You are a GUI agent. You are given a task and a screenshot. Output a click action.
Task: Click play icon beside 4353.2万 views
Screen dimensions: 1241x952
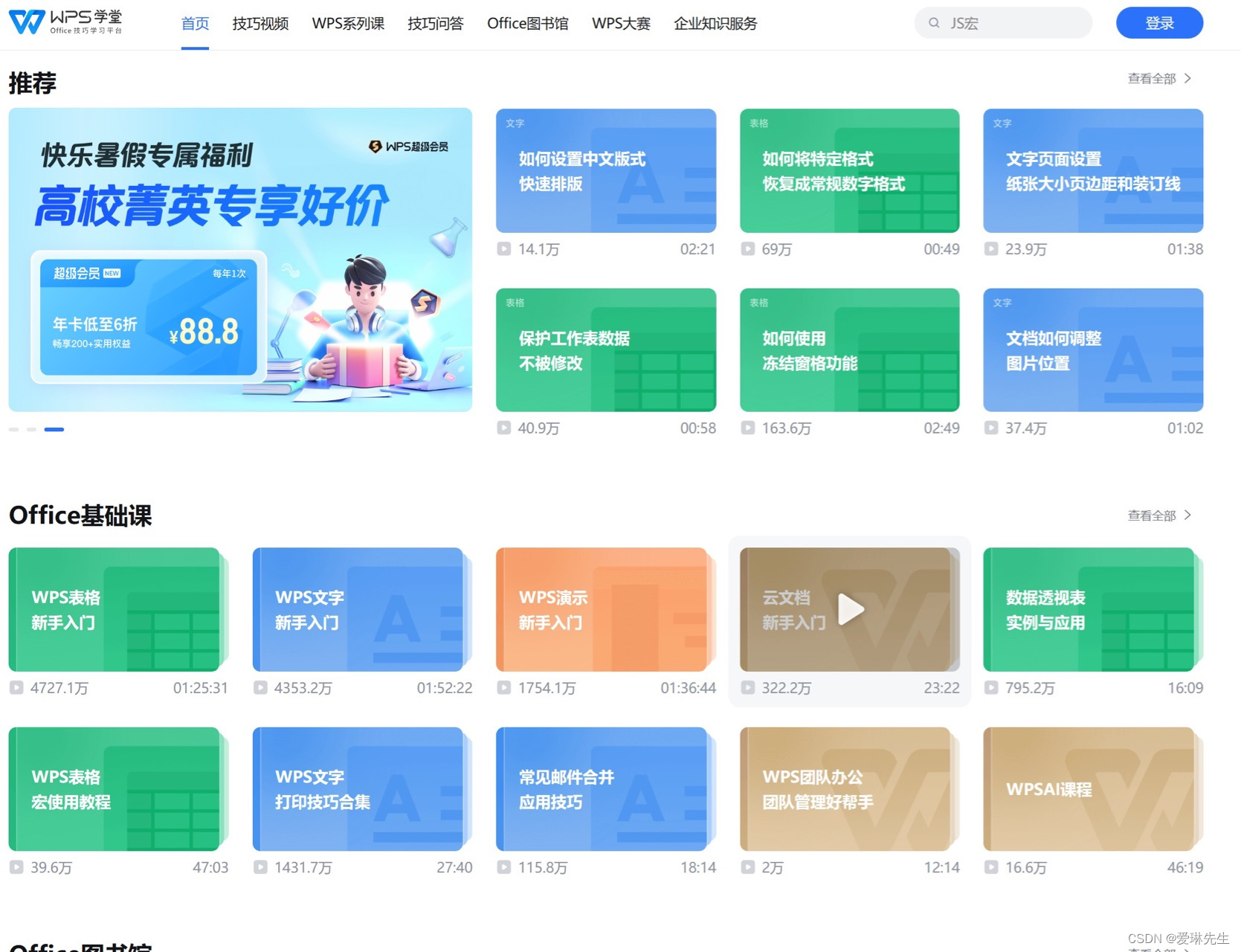click(x=260, y=688)
